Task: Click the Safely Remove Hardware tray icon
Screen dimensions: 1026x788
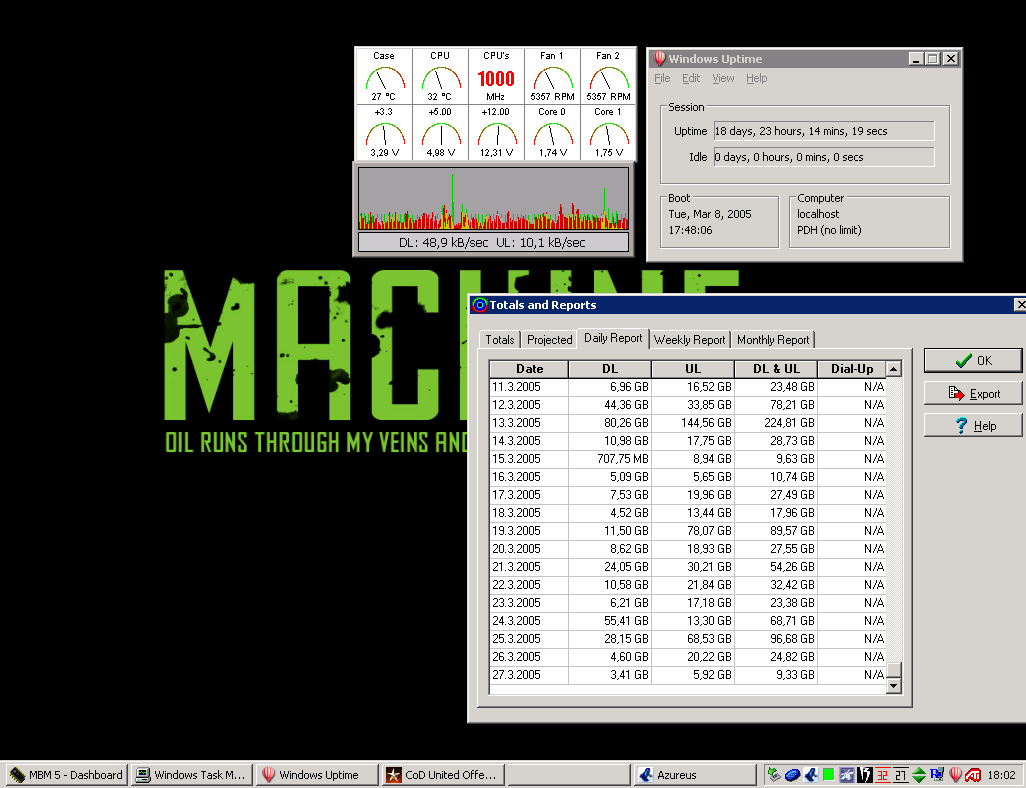Action: pos(774,775)
